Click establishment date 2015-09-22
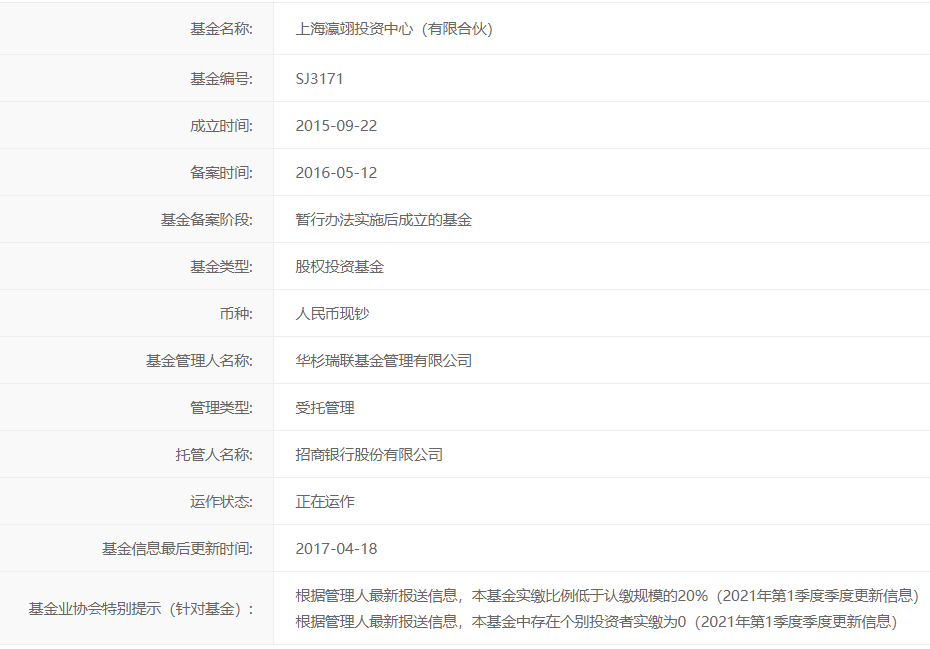The image size is (930, 649). click(x=336, y=126)
